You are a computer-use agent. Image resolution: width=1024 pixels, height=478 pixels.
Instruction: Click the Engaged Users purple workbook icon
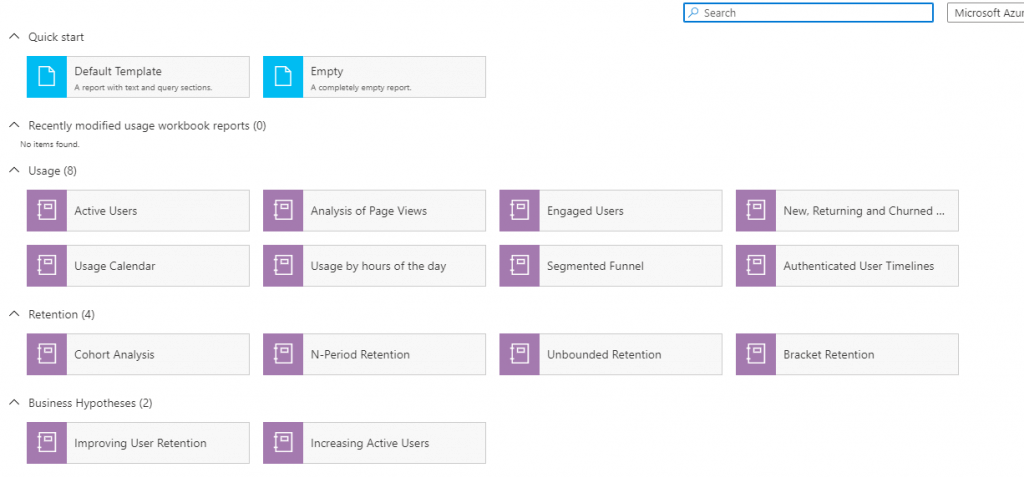tap(519, 211)
